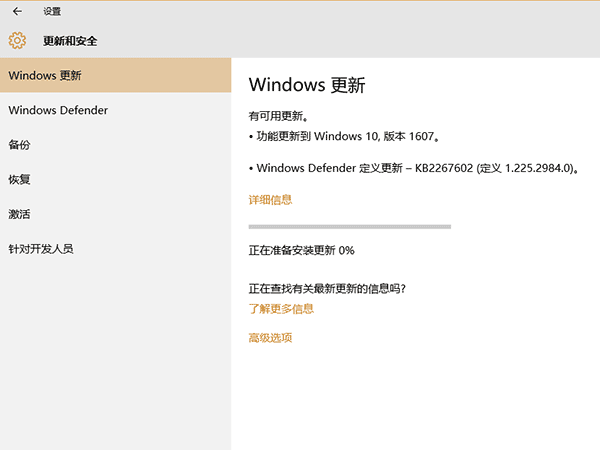Click the 了解更多信息 link
600x450 pixels.
pos(281,309)
